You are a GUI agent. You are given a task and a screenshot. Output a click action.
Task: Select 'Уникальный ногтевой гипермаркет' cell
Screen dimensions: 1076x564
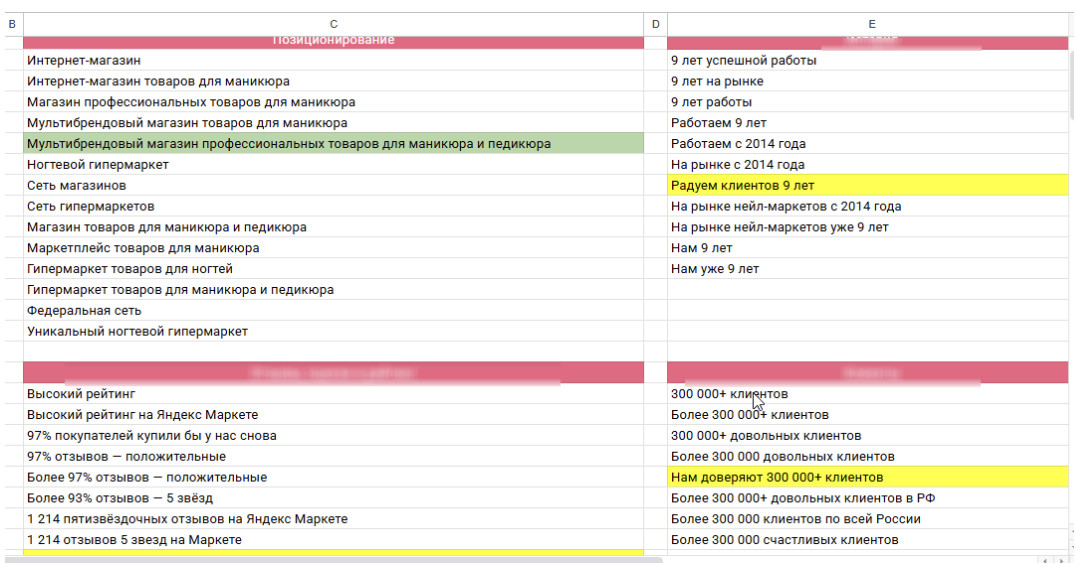pyautogui.click(x=334, y=331)
